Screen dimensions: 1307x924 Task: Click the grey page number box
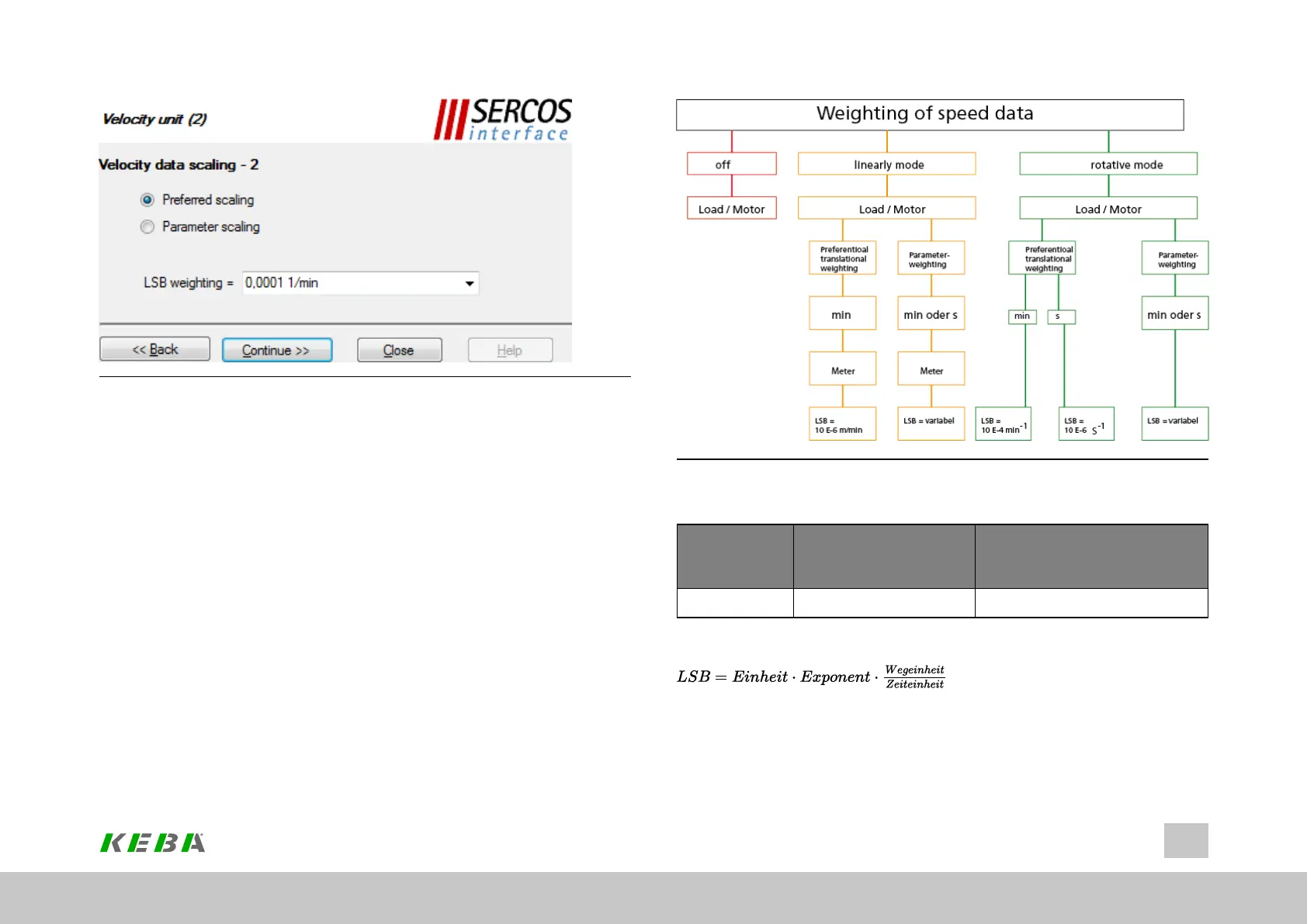point(1186,840)
